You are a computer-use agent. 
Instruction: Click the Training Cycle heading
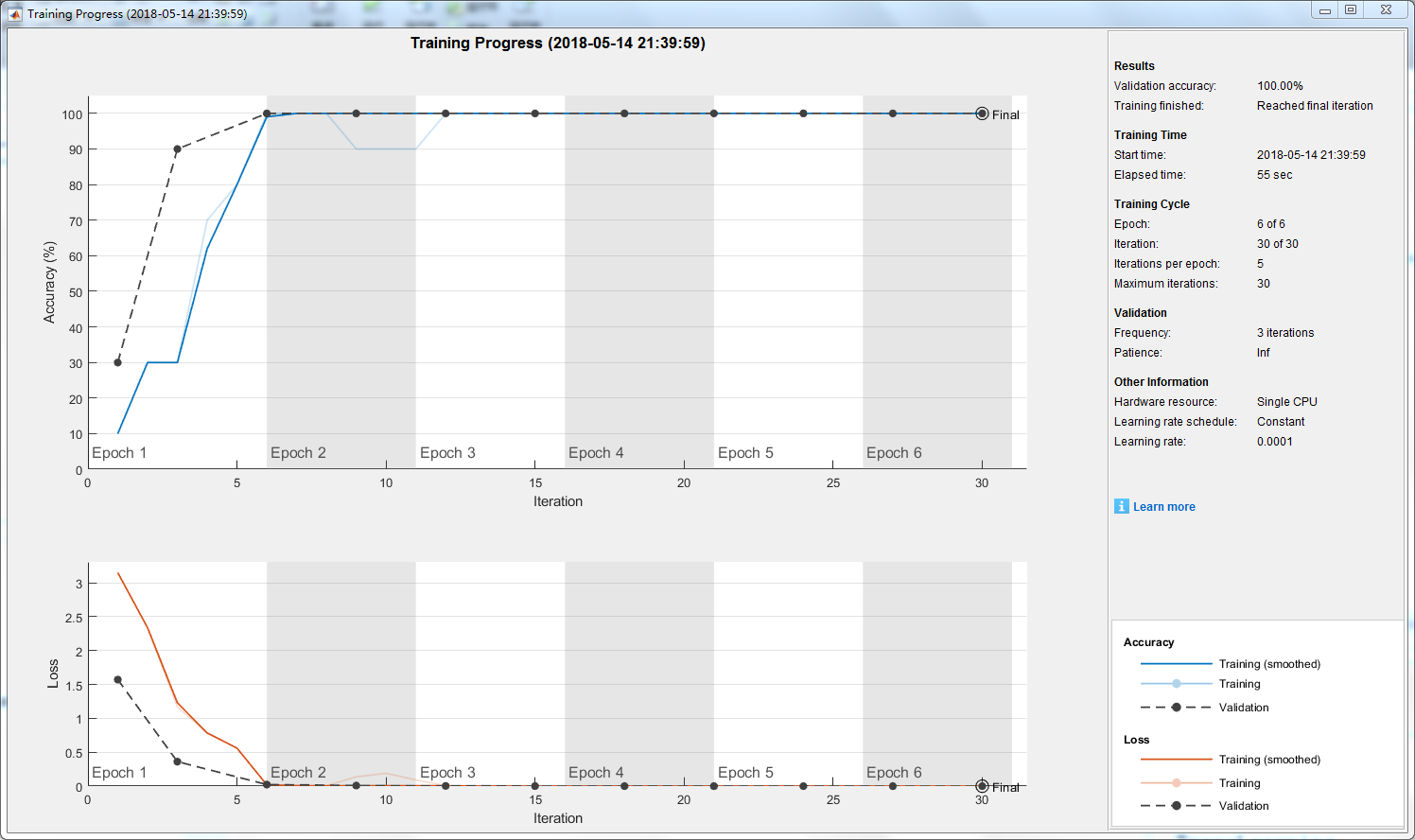[1152, 204]
